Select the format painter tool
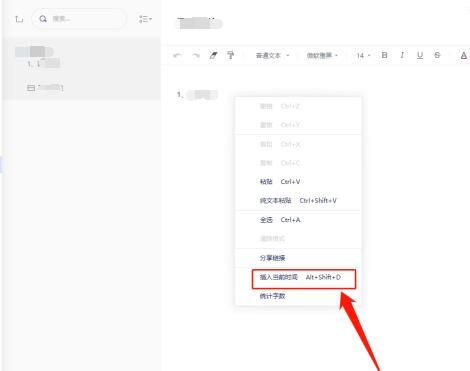 [230, 55]
